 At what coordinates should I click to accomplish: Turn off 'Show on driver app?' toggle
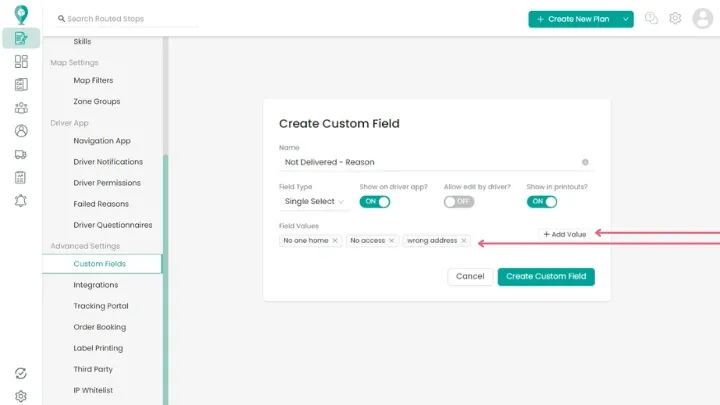375,201
